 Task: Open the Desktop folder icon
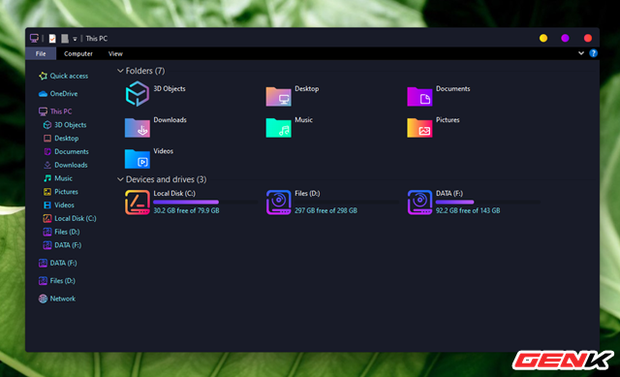(278, 96)
